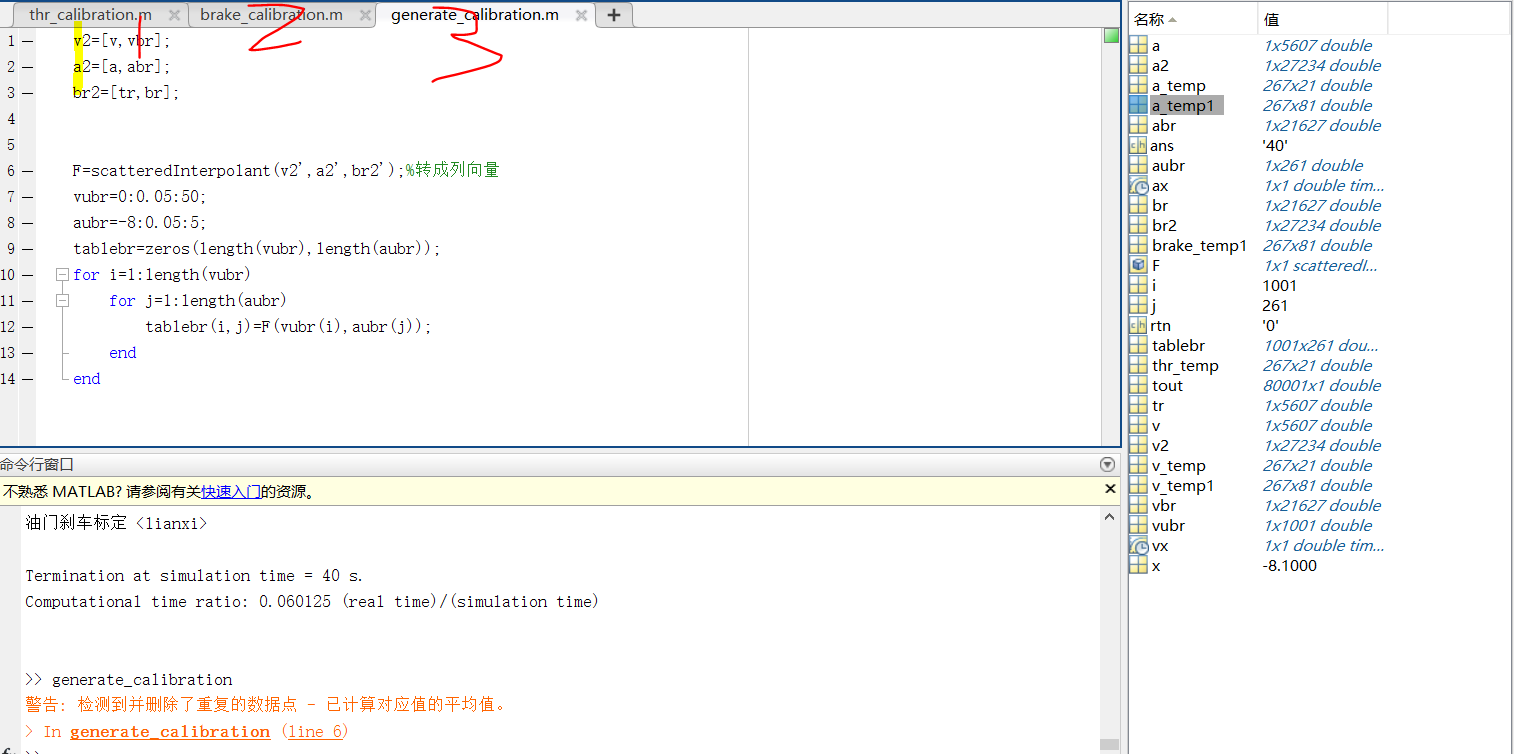Click the Computational time ratio output line
This screenshot has height=754, width=1514.
click(311, 602)
